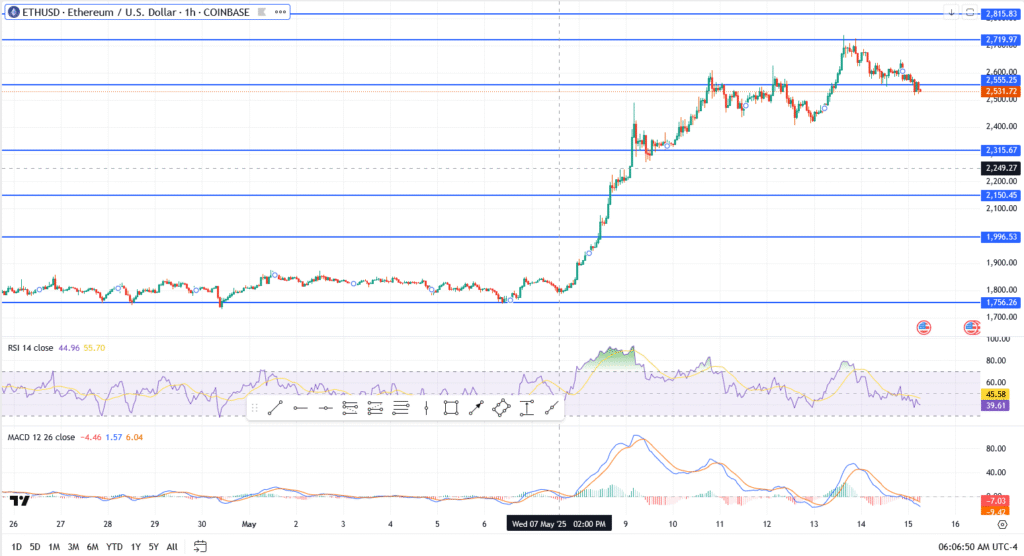Select the Trend Line drawing tool
Viewport: 1024px width, 556px height.
275,407
